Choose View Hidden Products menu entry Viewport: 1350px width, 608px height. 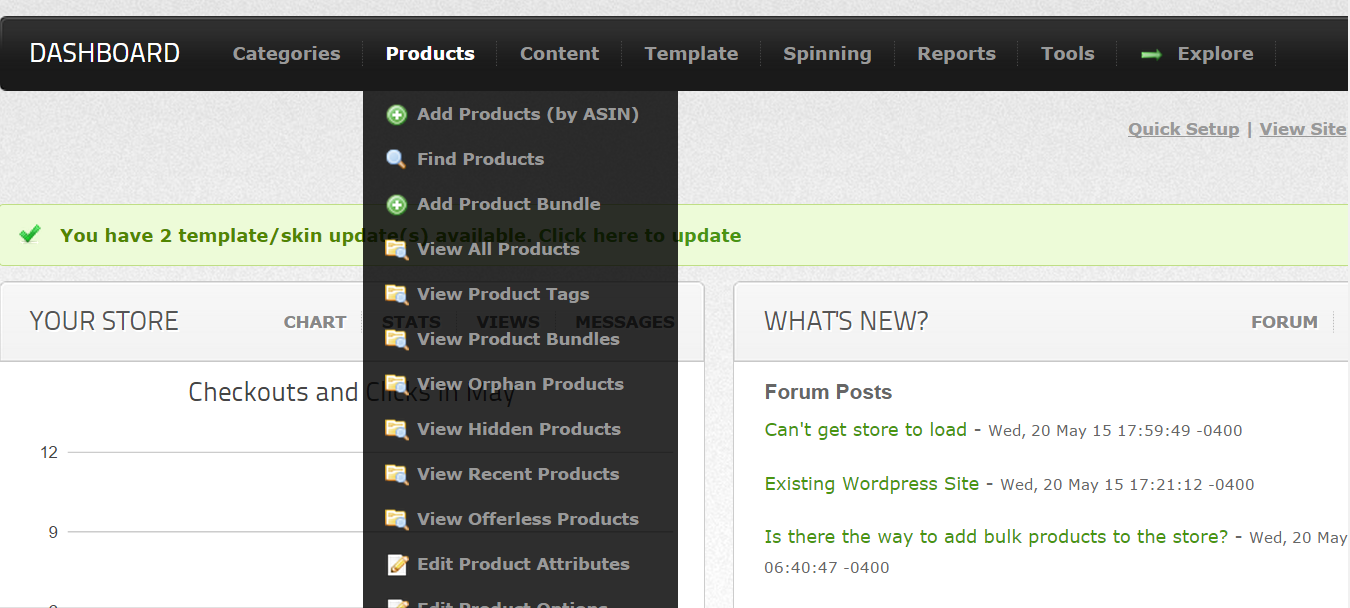[519, 429]
